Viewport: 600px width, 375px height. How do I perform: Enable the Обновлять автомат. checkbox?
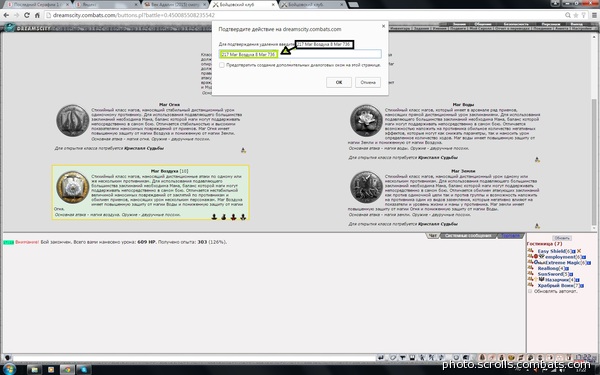(530, 291)
